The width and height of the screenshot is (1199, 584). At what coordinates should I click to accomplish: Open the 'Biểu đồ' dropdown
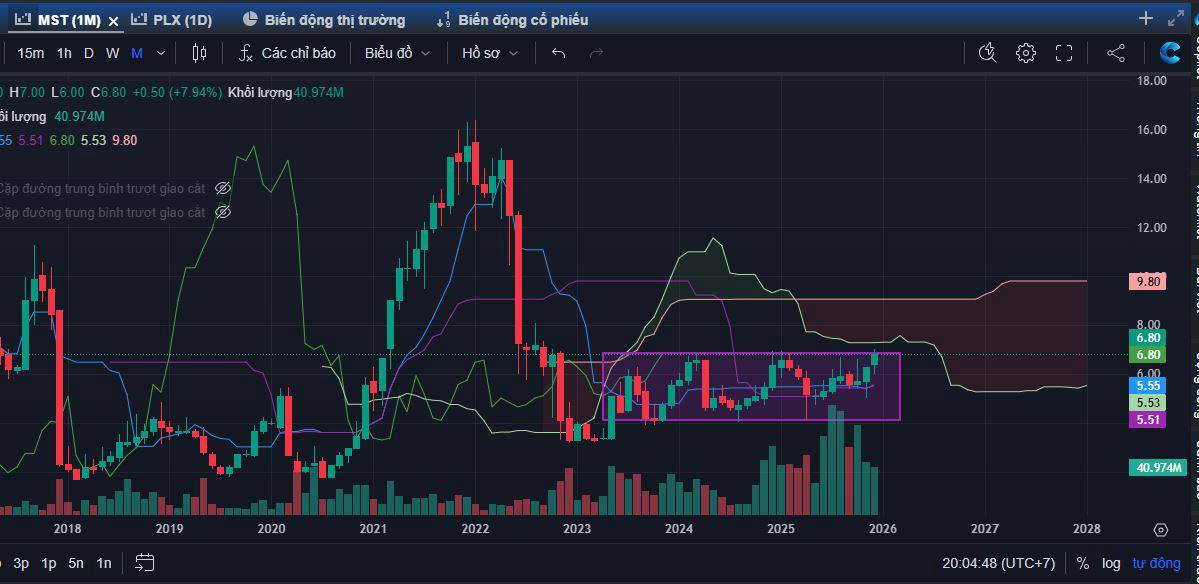[x=397, y=53]
